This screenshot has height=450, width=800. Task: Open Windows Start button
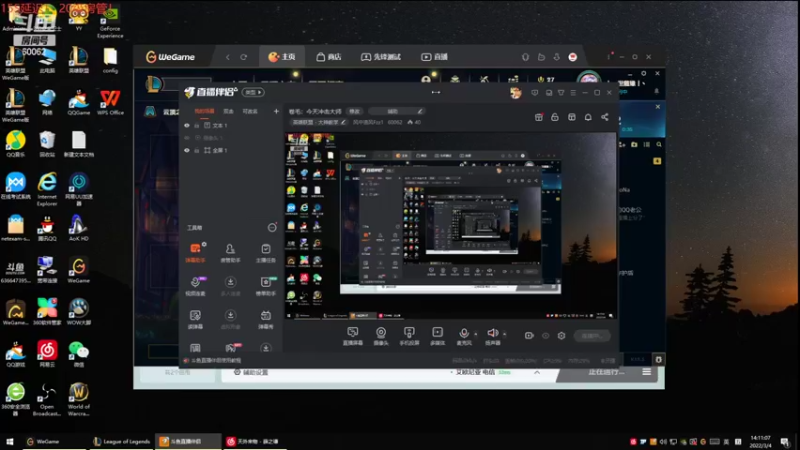coord(9,442)
